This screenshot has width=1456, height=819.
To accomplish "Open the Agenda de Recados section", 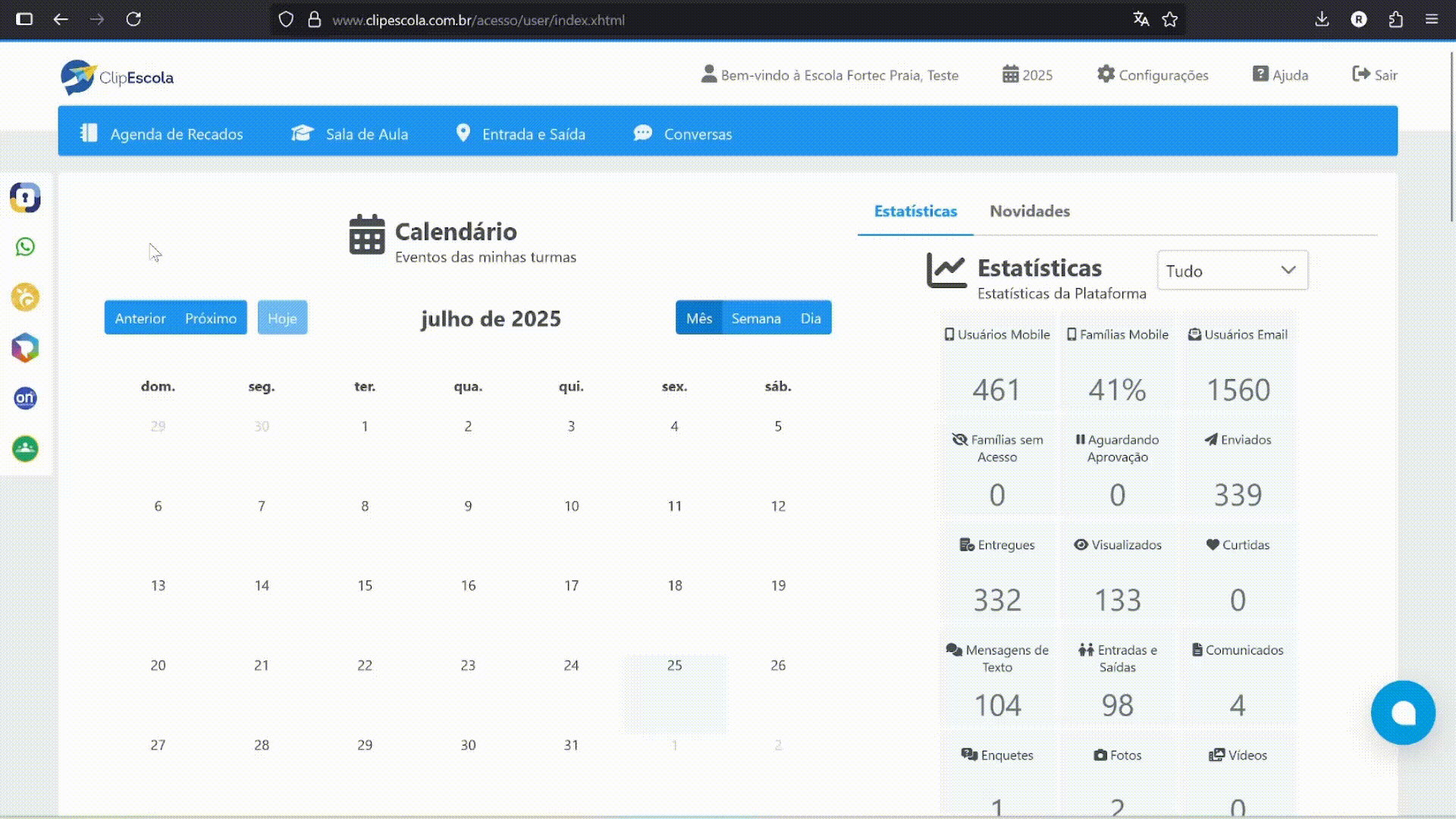I will [x=176, y=133].
